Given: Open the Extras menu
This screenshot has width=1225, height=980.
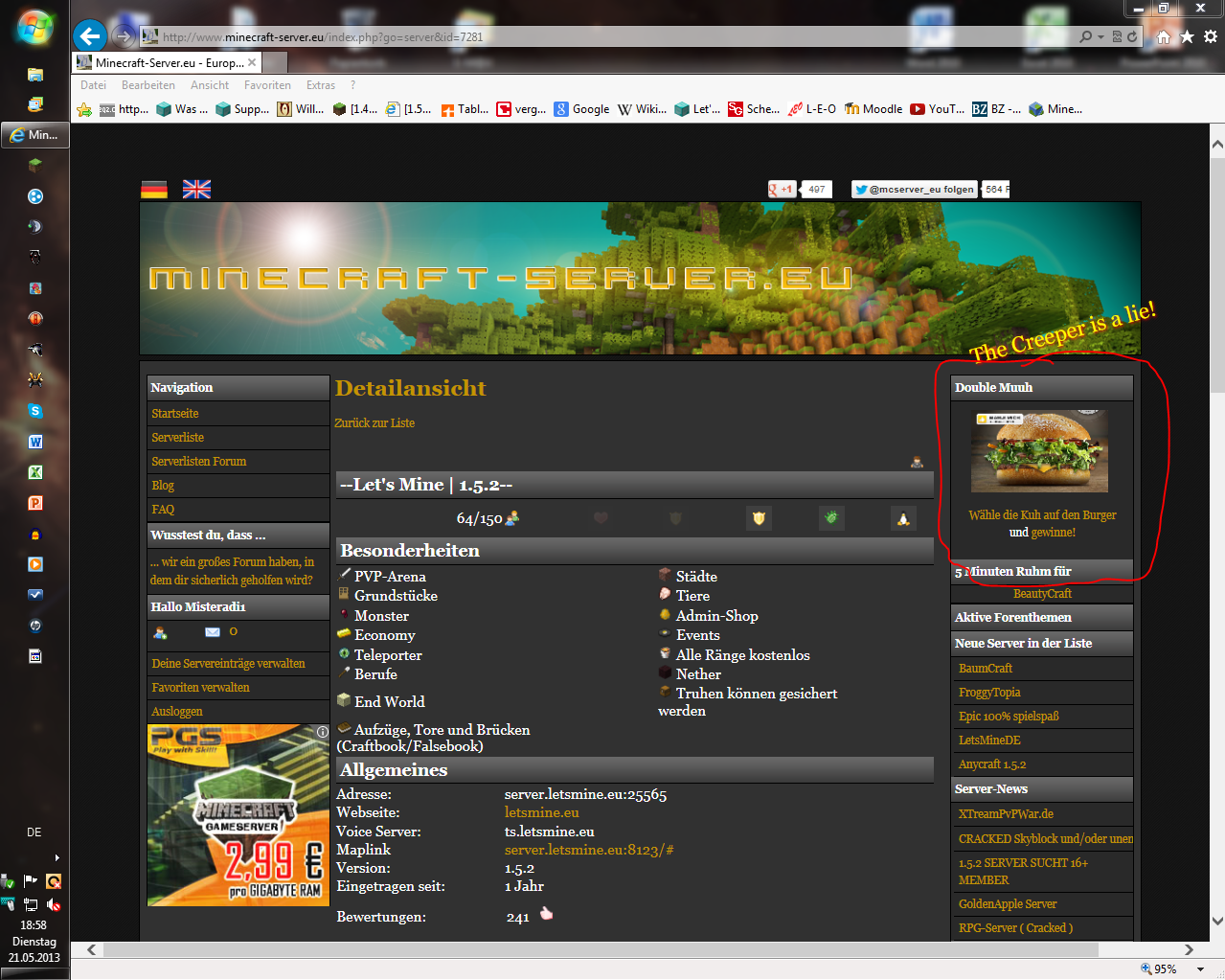Looking at the screenshot, I should (x=320, y=85).
